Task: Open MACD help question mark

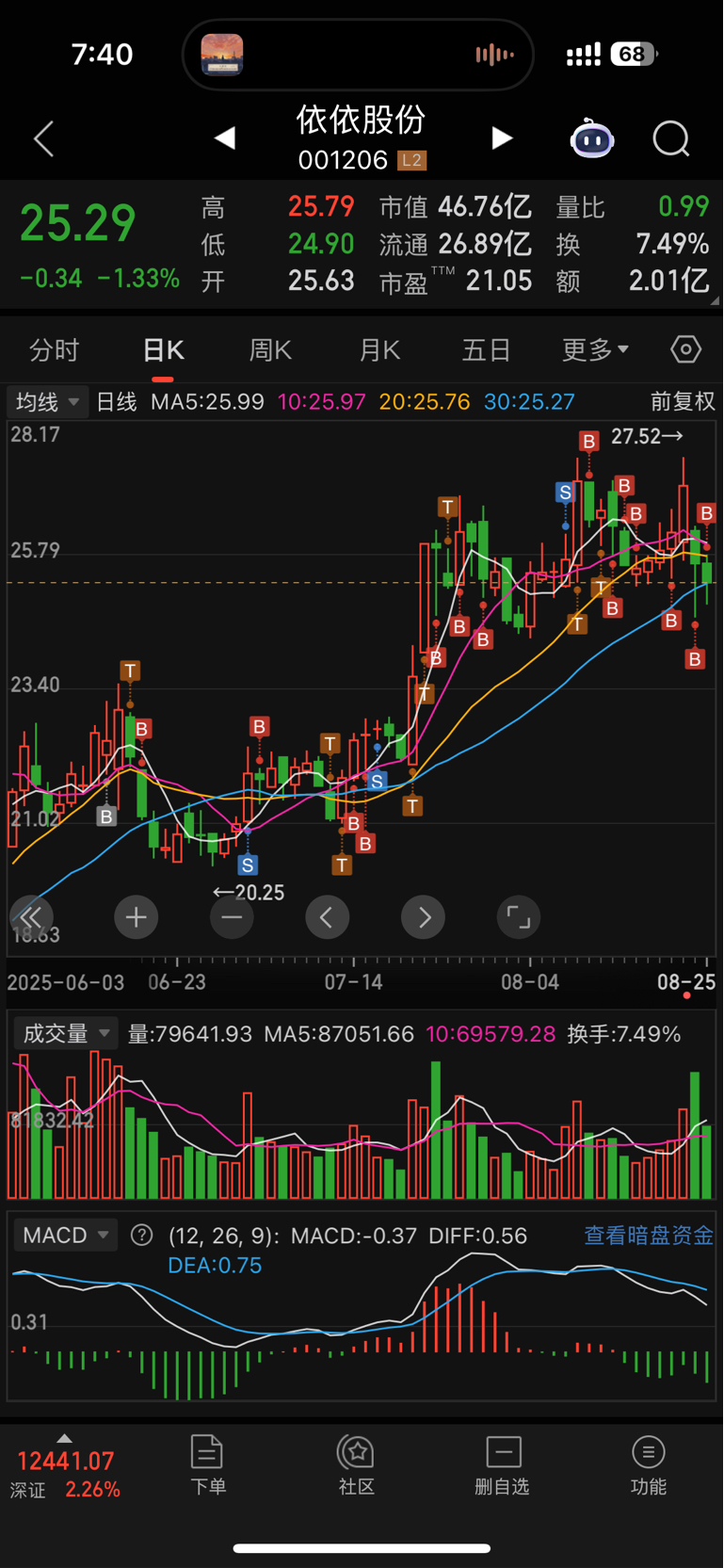Action: point(141,1236)
